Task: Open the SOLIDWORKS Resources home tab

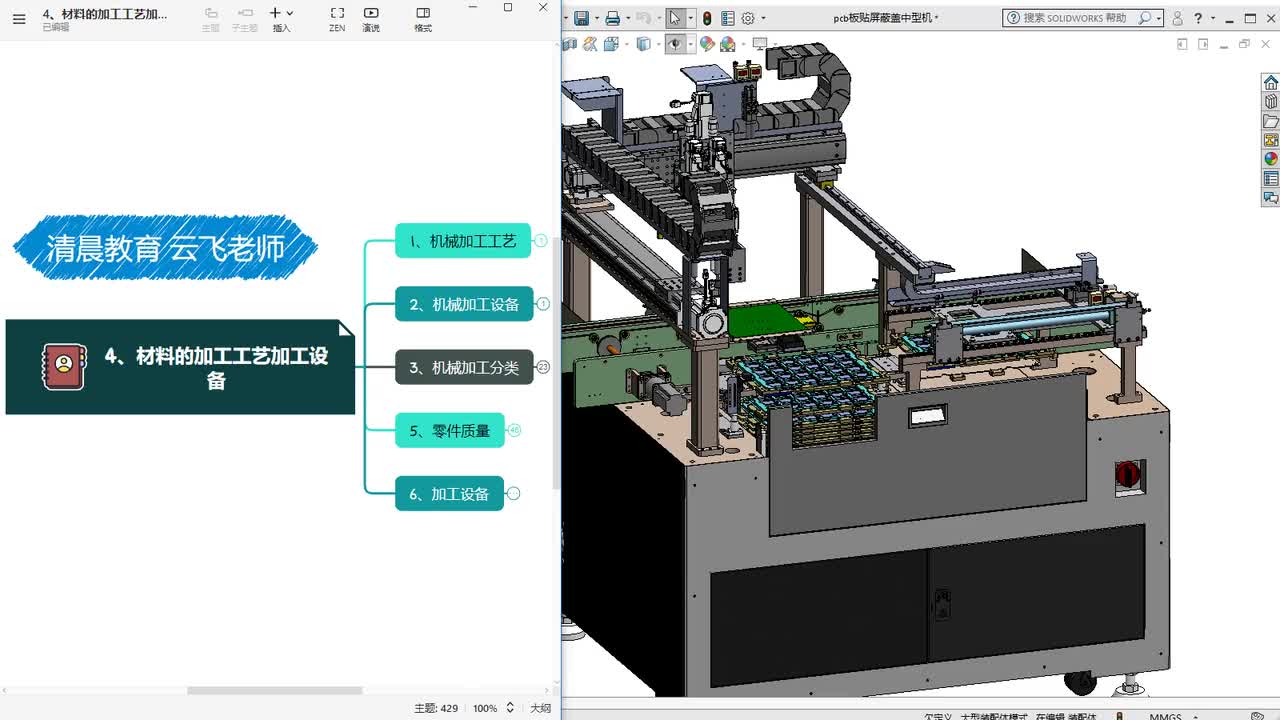Action: [x=1271, y=82]
